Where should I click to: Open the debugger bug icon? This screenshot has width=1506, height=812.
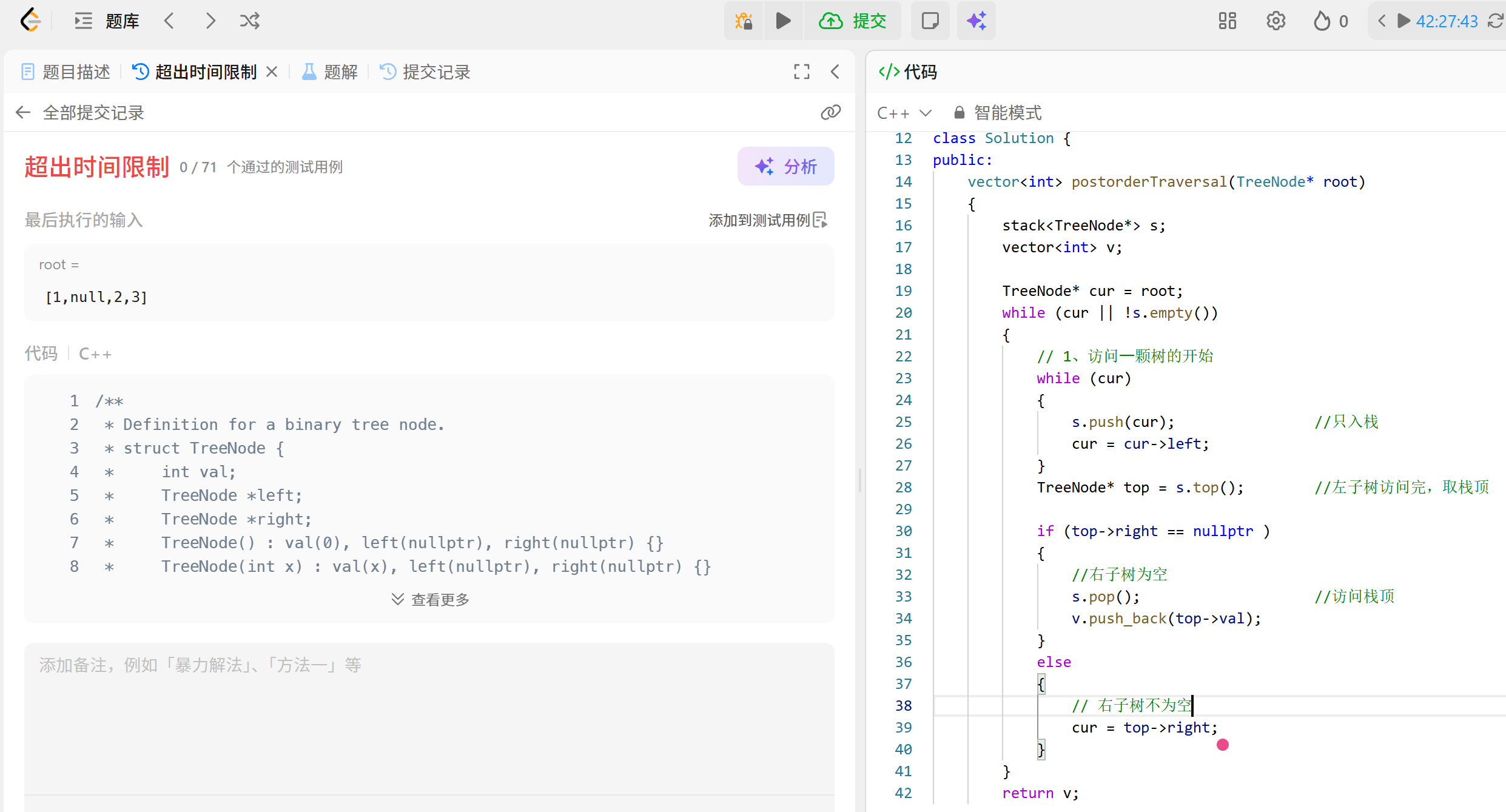(x=744, y=21)
